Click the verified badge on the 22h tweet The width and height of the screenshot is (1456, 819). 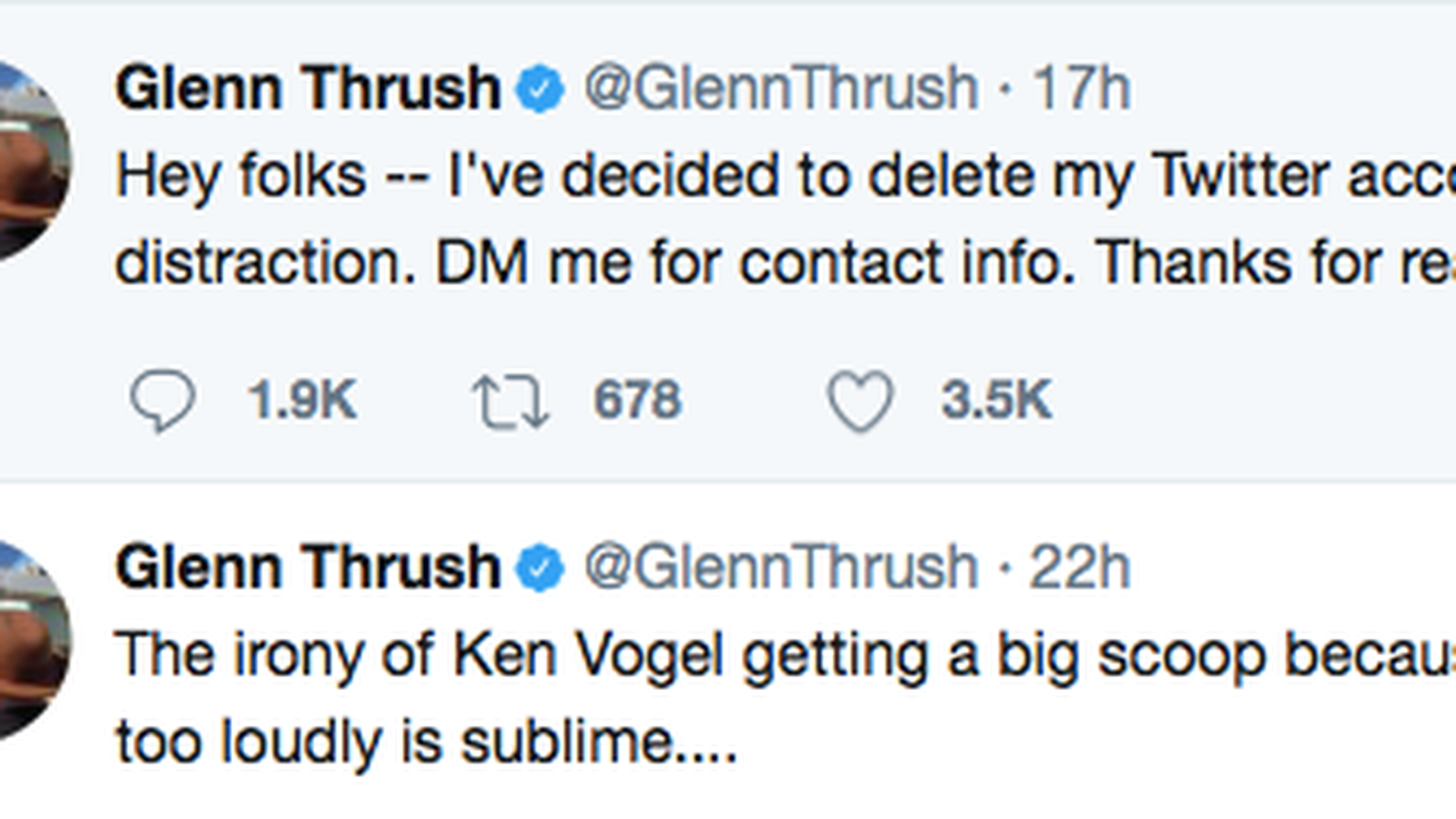pos(540,568)
